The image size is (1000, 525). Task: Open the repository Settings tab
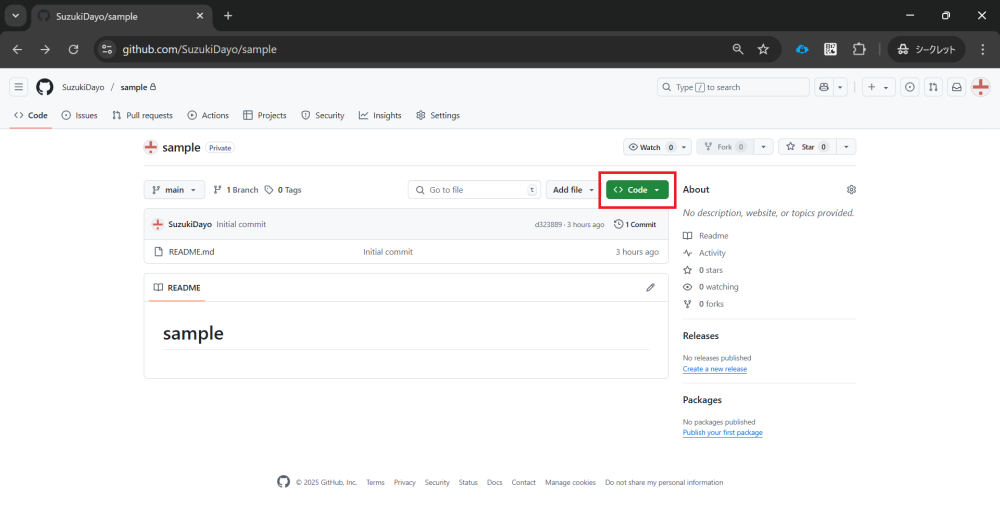tap(438, 115)
